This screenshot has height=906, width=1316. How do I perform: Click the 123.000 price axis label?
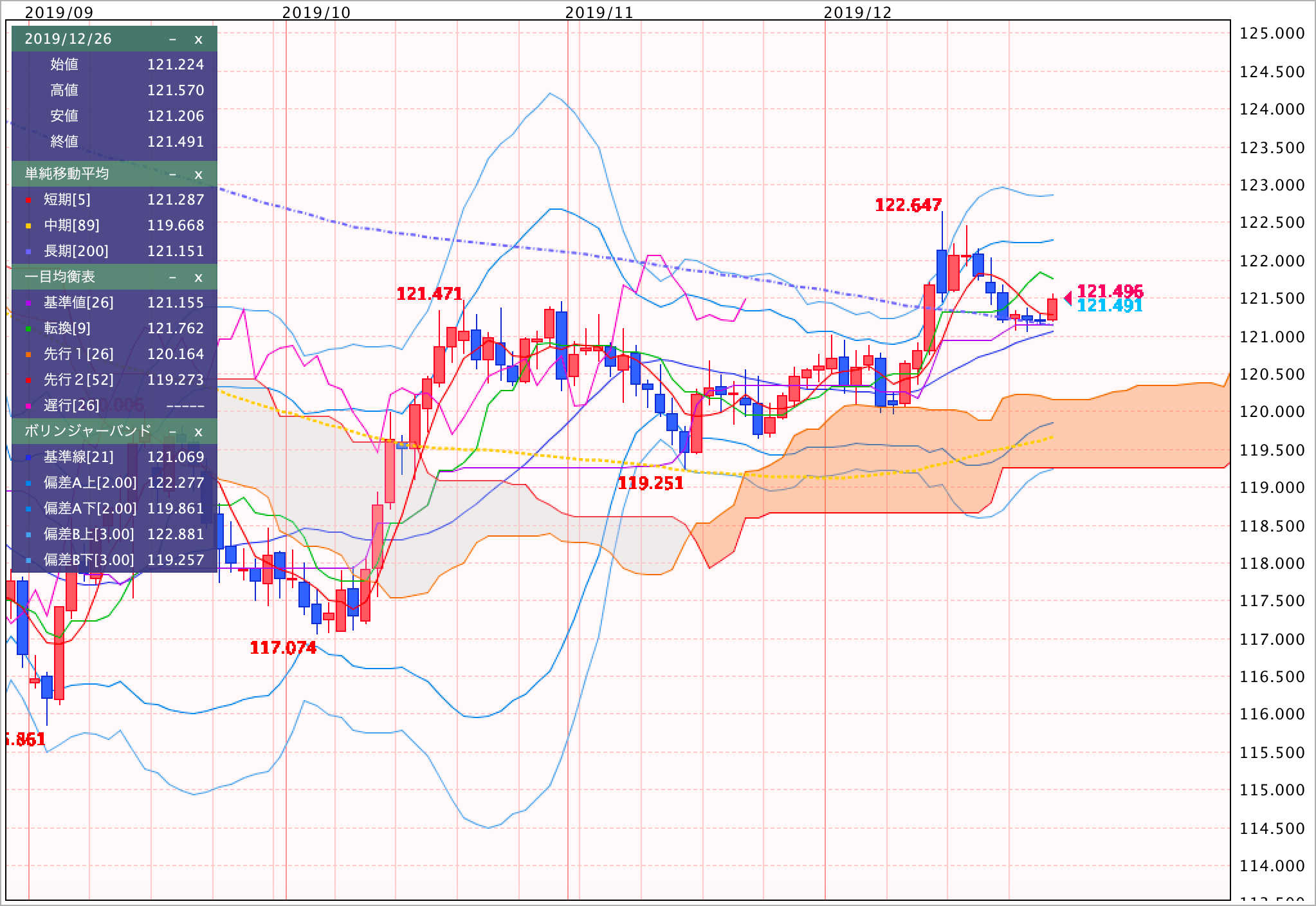(1272, 185)
